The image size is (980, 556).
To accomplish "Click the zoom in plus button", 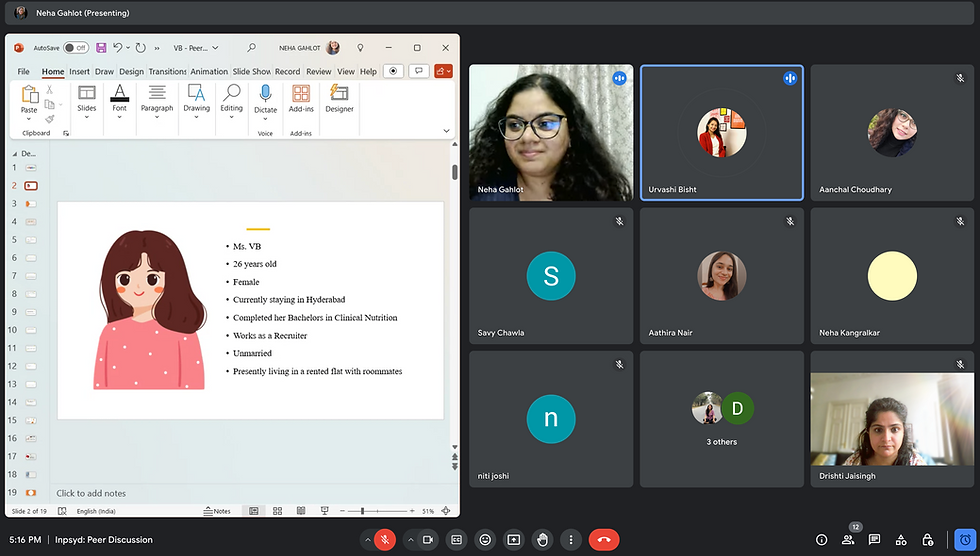I will point(412,511).
